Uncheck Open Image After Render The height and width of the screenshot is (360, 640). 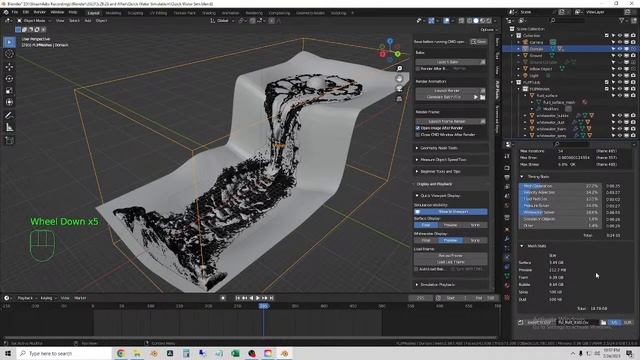point(418,128)
